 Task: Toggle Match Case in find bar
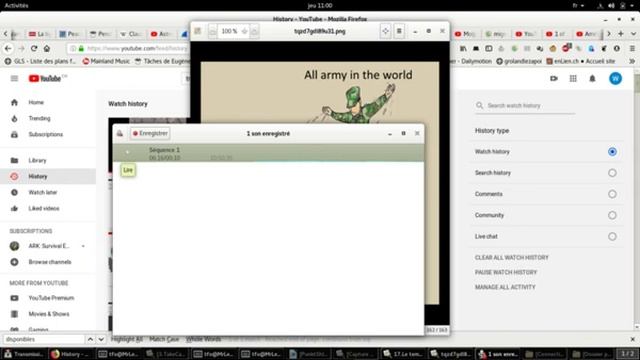coord(164,339)
